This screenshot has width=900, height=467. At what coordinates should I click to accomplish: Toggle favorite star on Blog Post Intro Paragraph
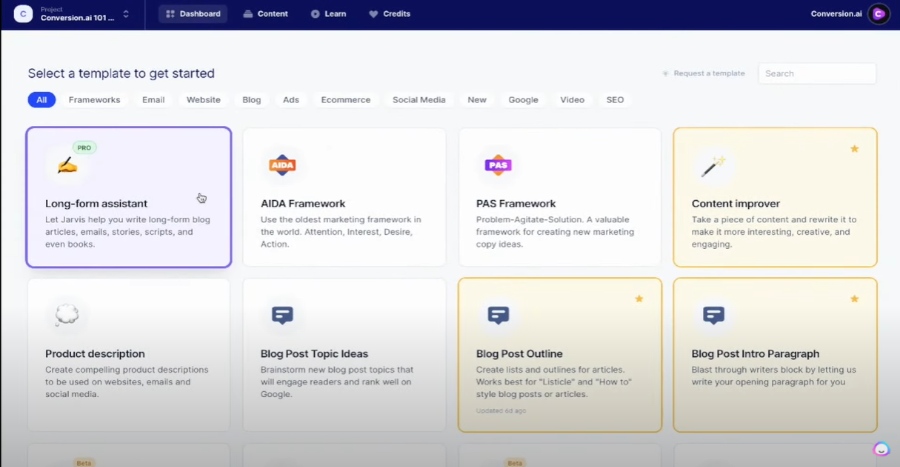(x=855, y=299)
